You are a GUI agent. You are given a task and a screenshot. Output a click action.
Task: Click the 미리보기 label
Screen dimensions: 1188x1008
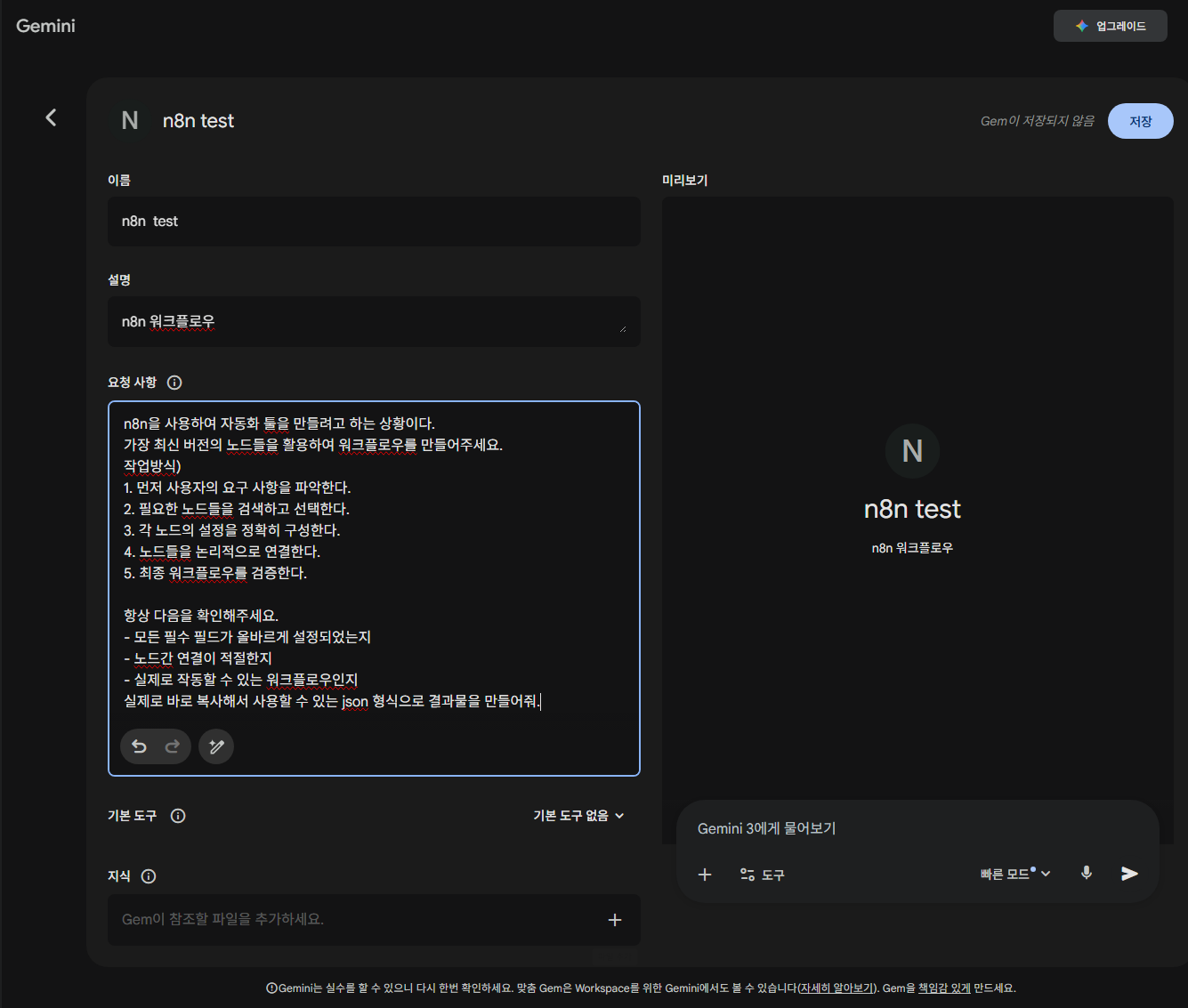pyautogui.click(x=684, y=181)
